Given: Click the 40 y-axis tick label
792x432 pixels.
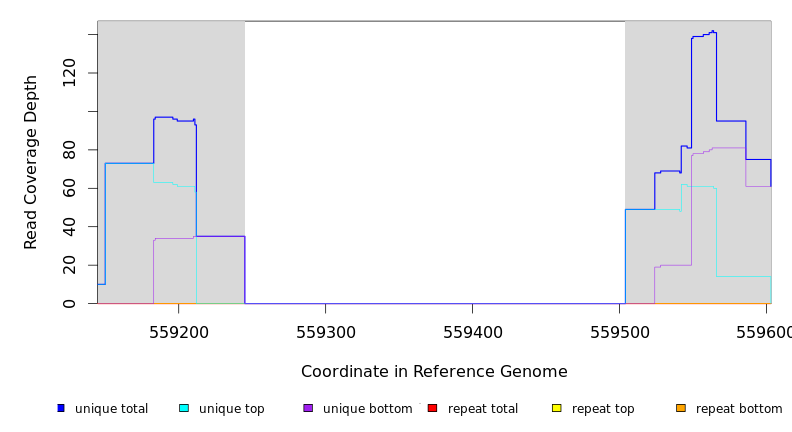Looking at the screenshot, I should tap(69, 227).
